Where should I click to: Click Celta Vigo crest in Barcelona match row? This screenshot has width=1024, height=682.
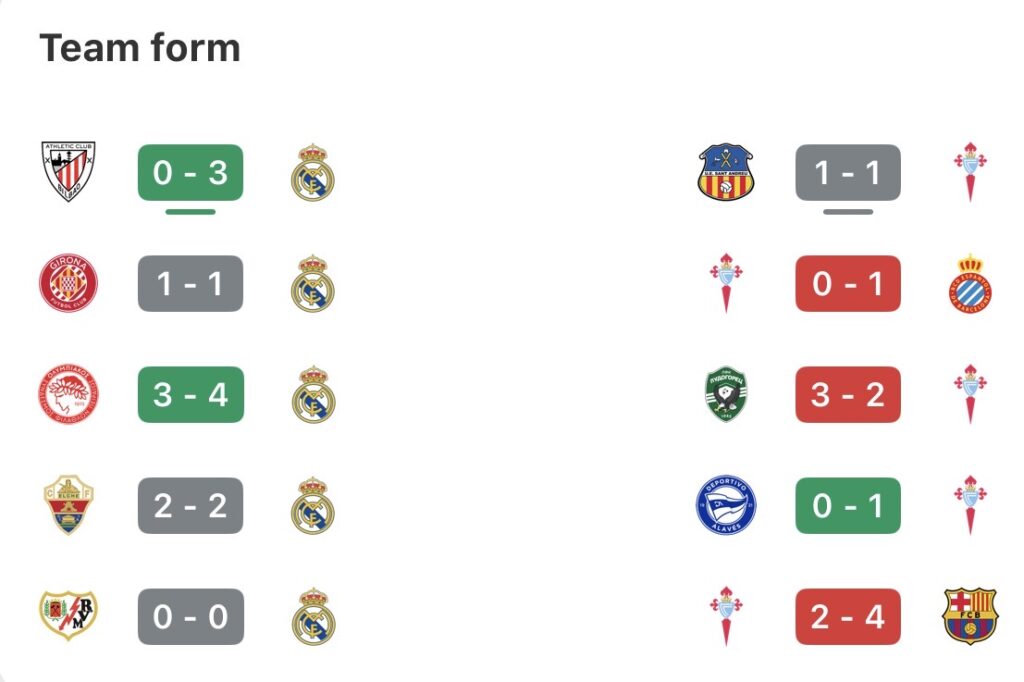pyautogui.click(x=726, y=615)
